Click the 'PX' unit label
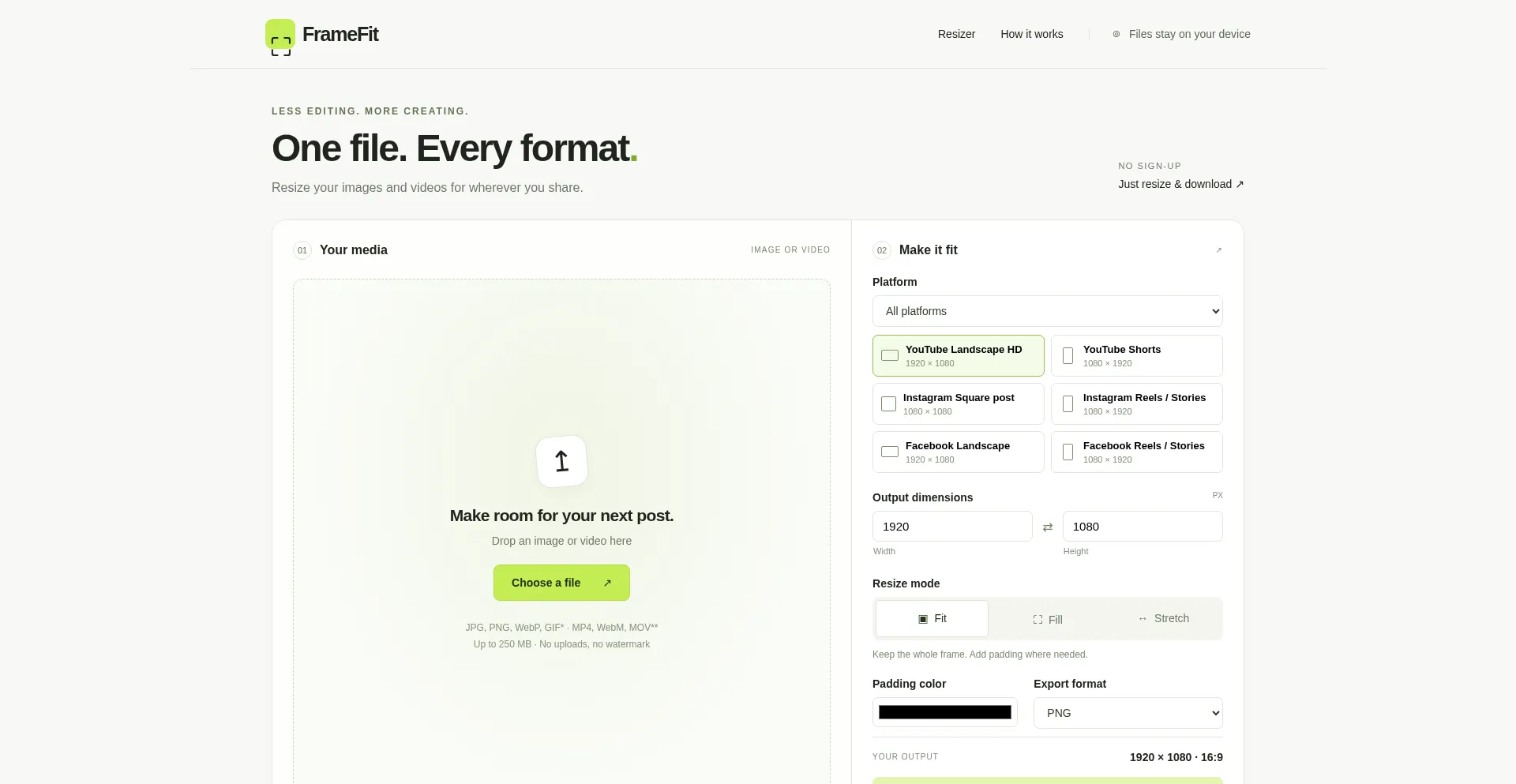This screenshot has height=784, width=1516. coord(1218,496)
